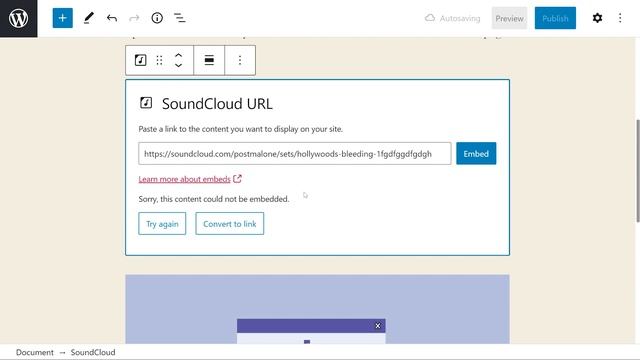Open the list view outline
This screenshot has height=360, width=640.
[x=180, y=18]
